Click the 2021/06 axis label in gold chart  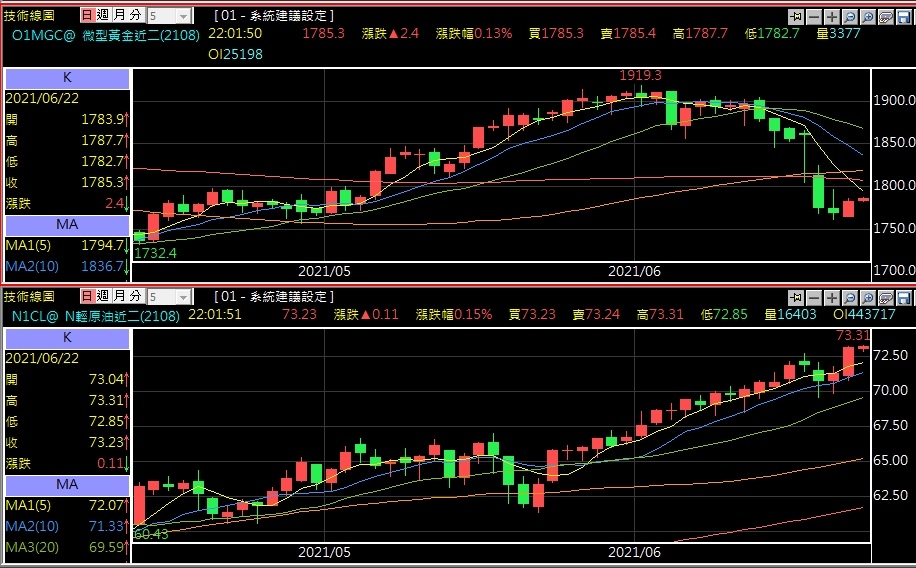(634, 272)
